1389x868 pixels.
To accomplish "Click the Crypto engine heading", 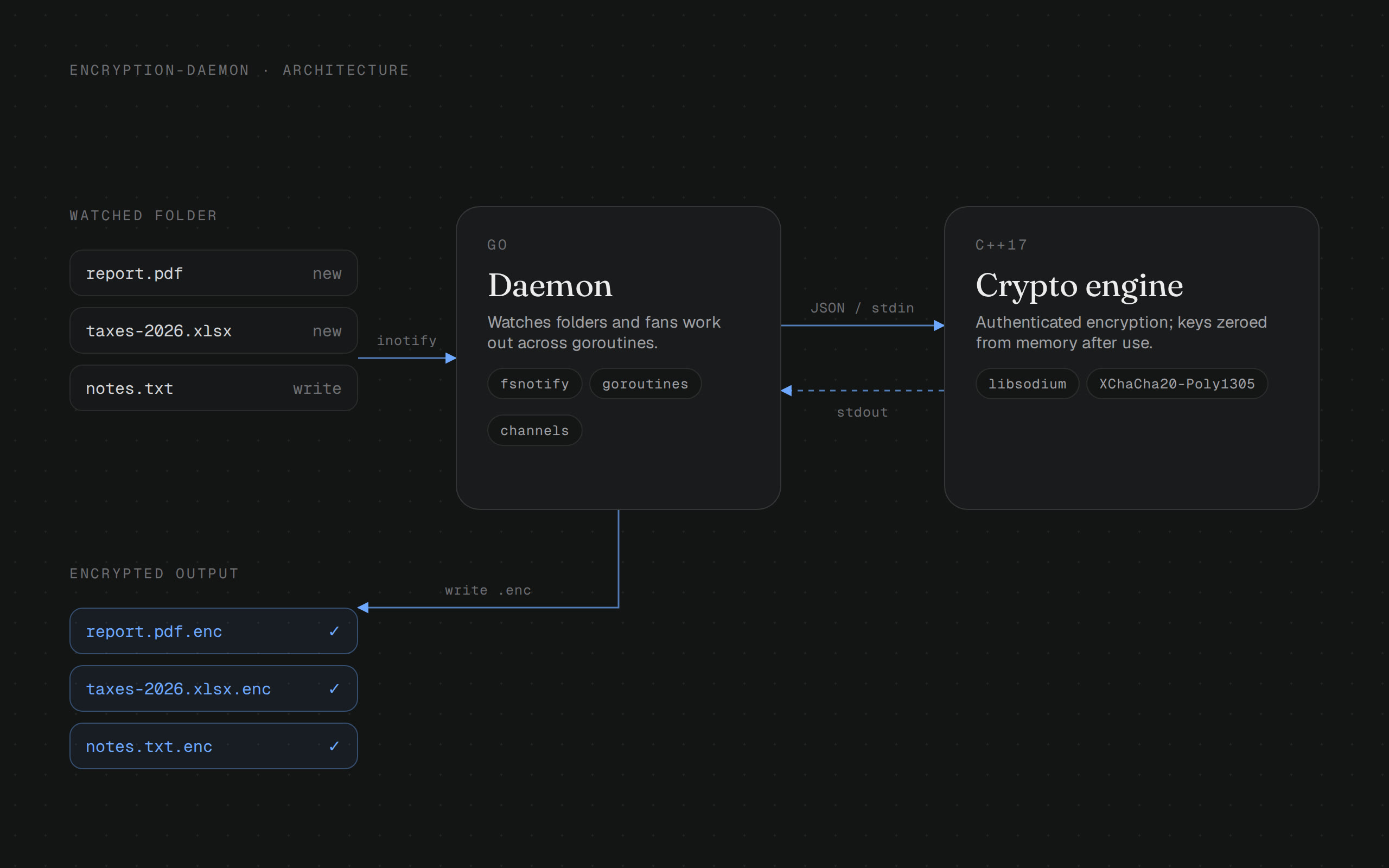I will pos(1079,285).
